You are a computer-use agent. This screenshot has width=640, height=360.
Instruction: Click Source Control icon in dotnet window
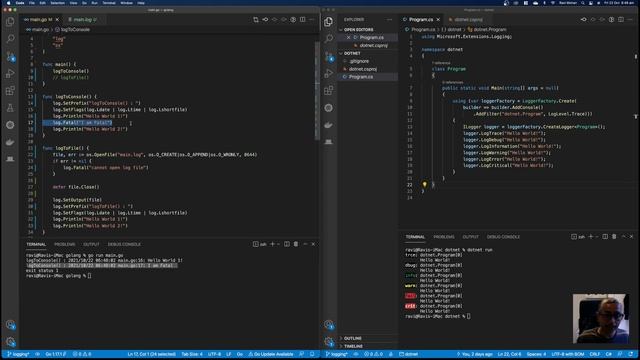pyautogui.click(x=329, y=56)
